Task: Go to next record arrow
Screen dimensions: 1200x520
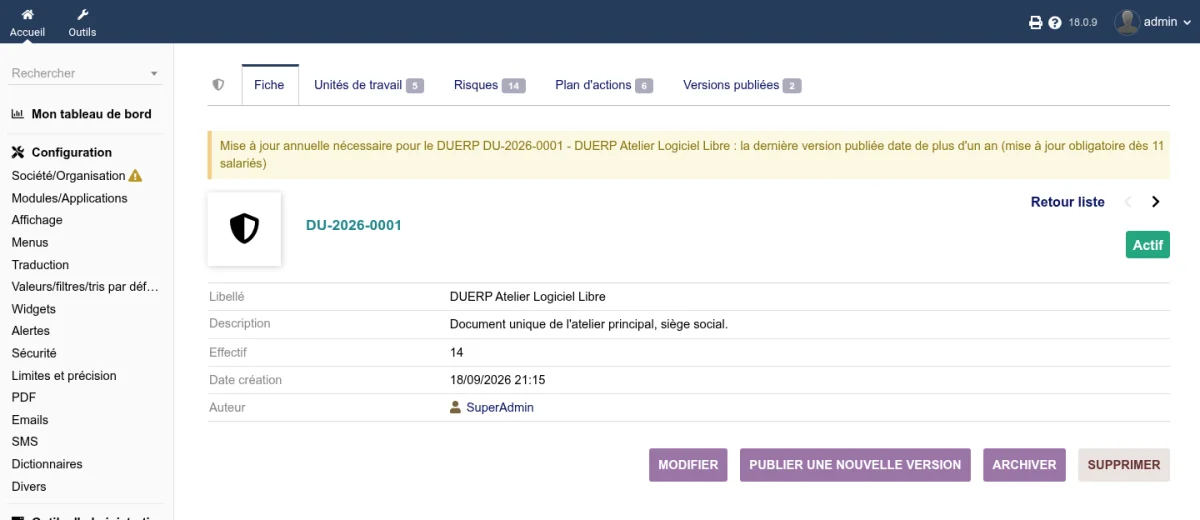Action: (x=1156, y=202)
